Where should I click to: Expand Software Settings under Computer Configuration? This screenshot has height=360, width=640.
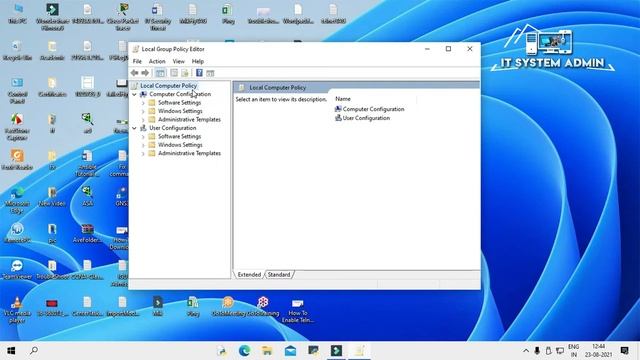[143, 103]
